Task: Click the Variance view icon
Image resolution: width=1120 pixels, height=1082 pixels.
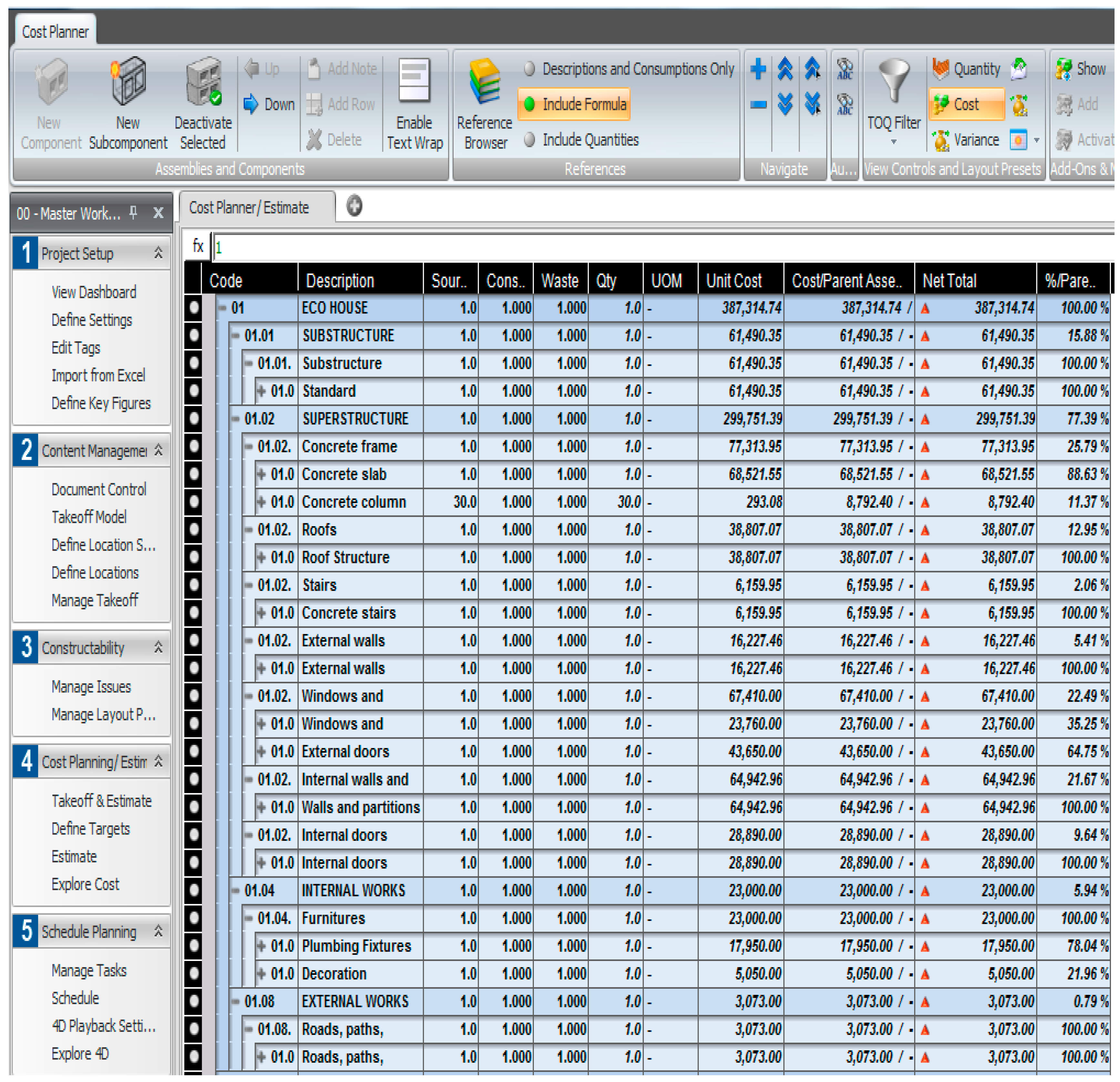Action: click(940, 140)
